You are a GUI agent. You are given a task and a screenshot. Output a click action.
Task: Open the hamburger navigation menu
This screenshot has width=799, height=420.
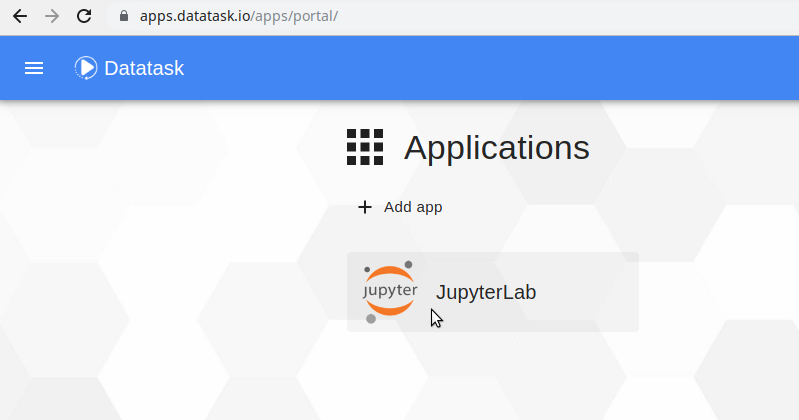[x=34, y=68]
